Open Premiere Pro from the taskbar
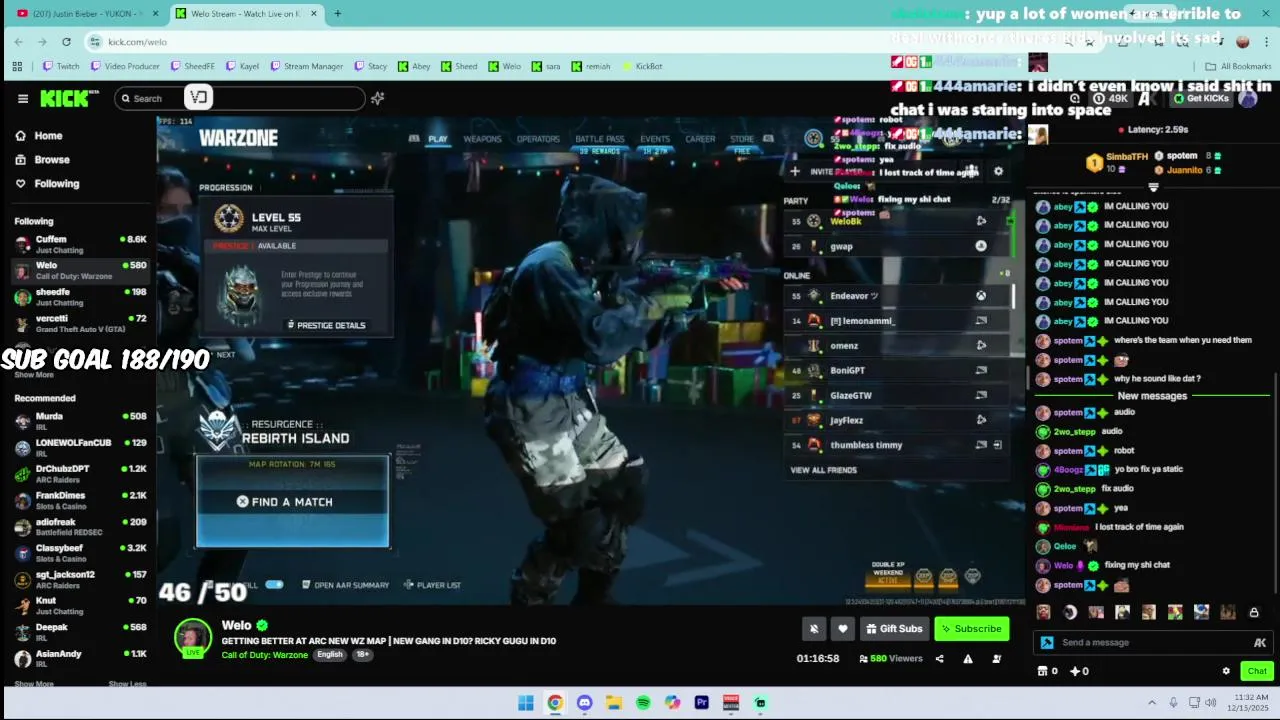This screenshot has height=720, width=1280. click(x=701, y=703)
